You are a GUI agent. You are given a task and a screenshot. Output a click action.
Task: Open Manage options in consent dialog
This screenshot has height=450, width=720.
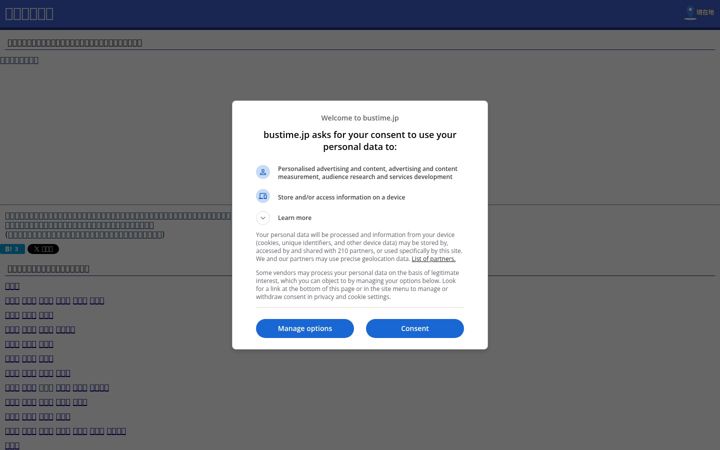pos(305,328)
